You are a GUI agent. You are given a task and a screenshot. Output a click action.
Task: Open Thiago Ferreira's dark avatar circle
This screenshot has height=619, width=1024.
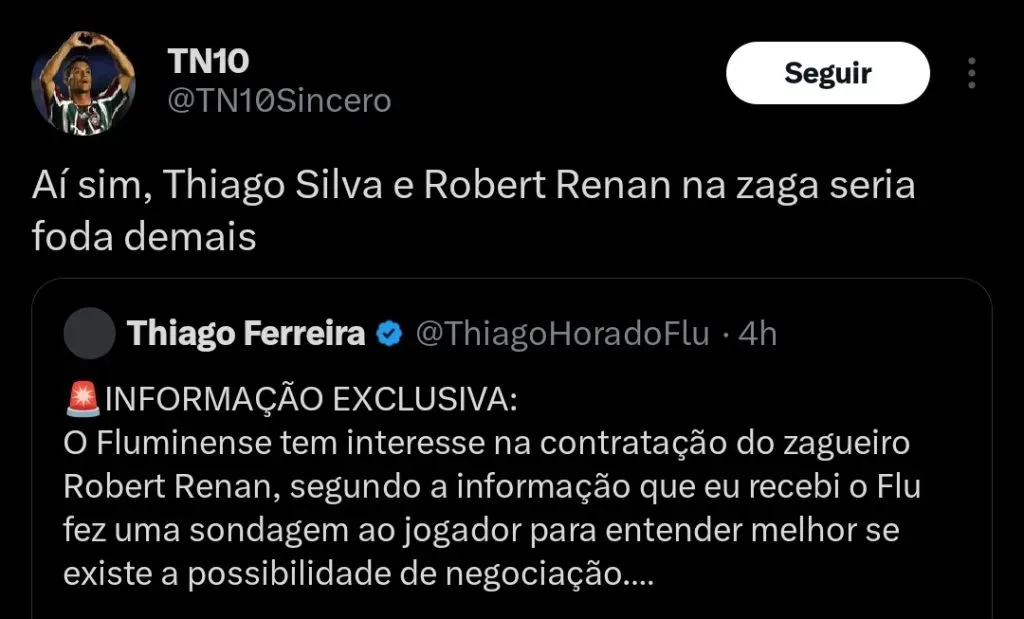pos(89,333)
